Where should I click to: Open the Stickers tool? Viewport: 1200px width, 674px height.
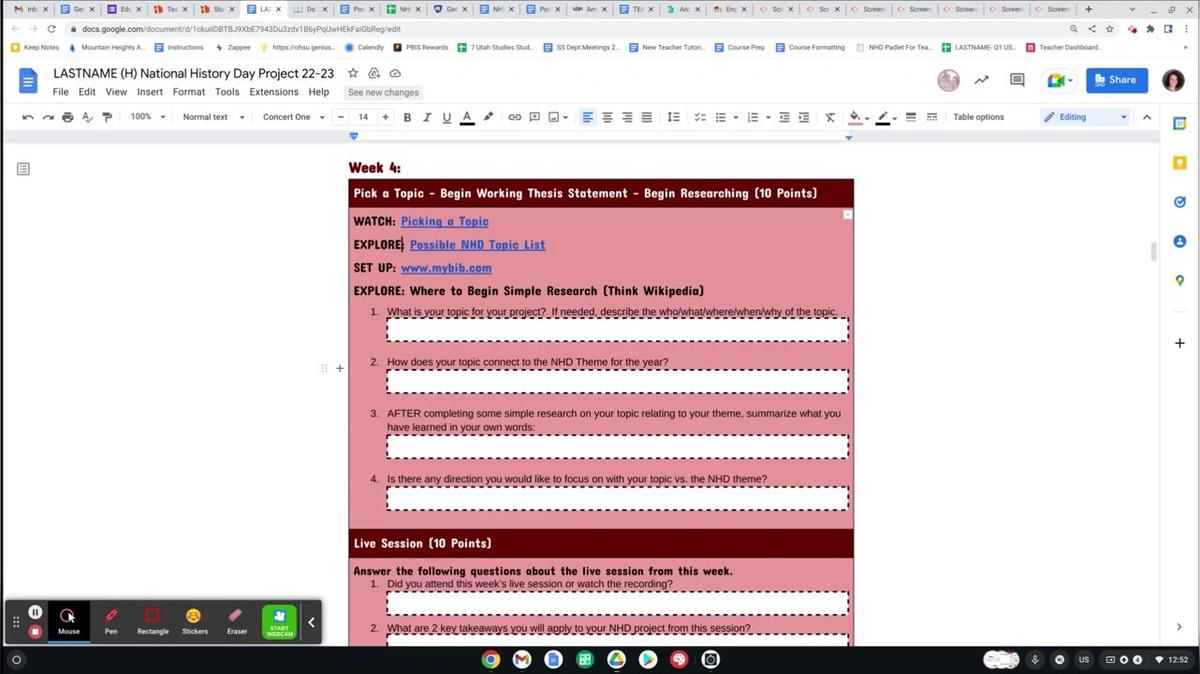click(194, 620)
